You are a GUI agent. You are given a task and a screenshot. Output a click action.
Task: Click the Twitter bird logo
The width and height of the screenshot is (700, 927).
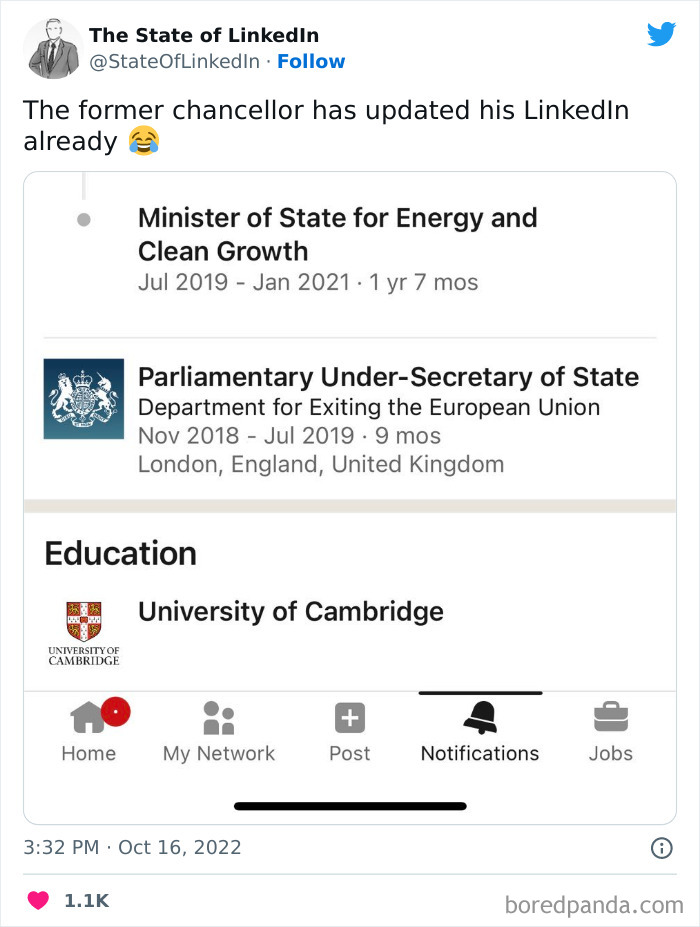point(662,33)
